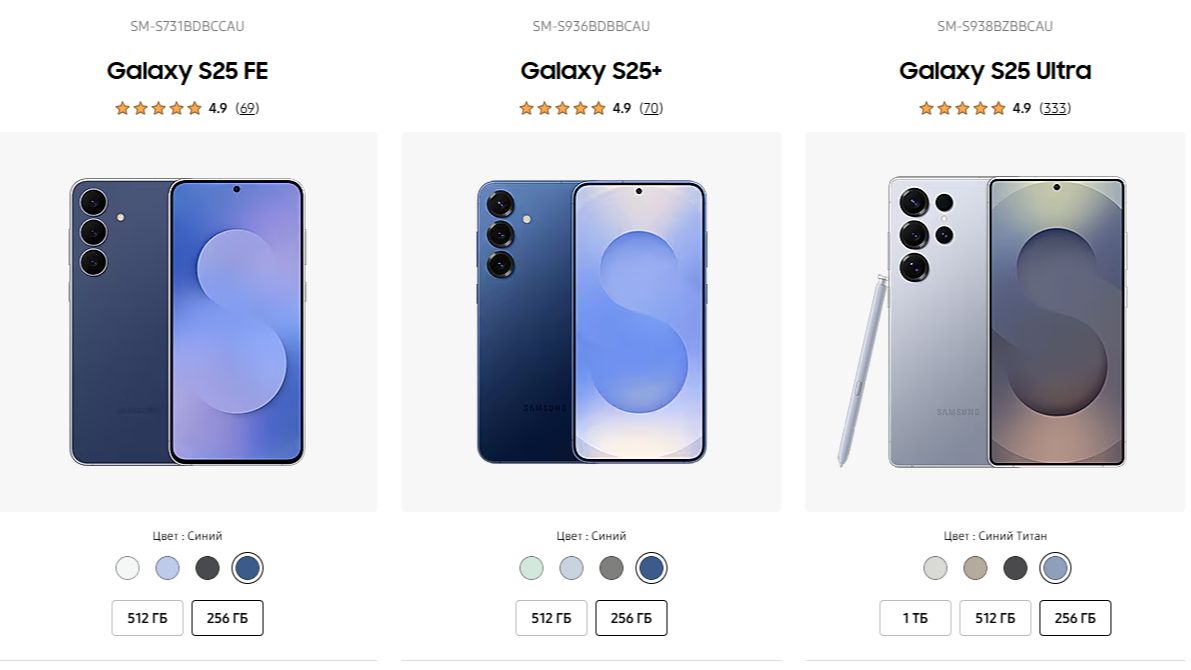Choose 512 ГБ storage for Galaxy S25 FE

point(147,618)
